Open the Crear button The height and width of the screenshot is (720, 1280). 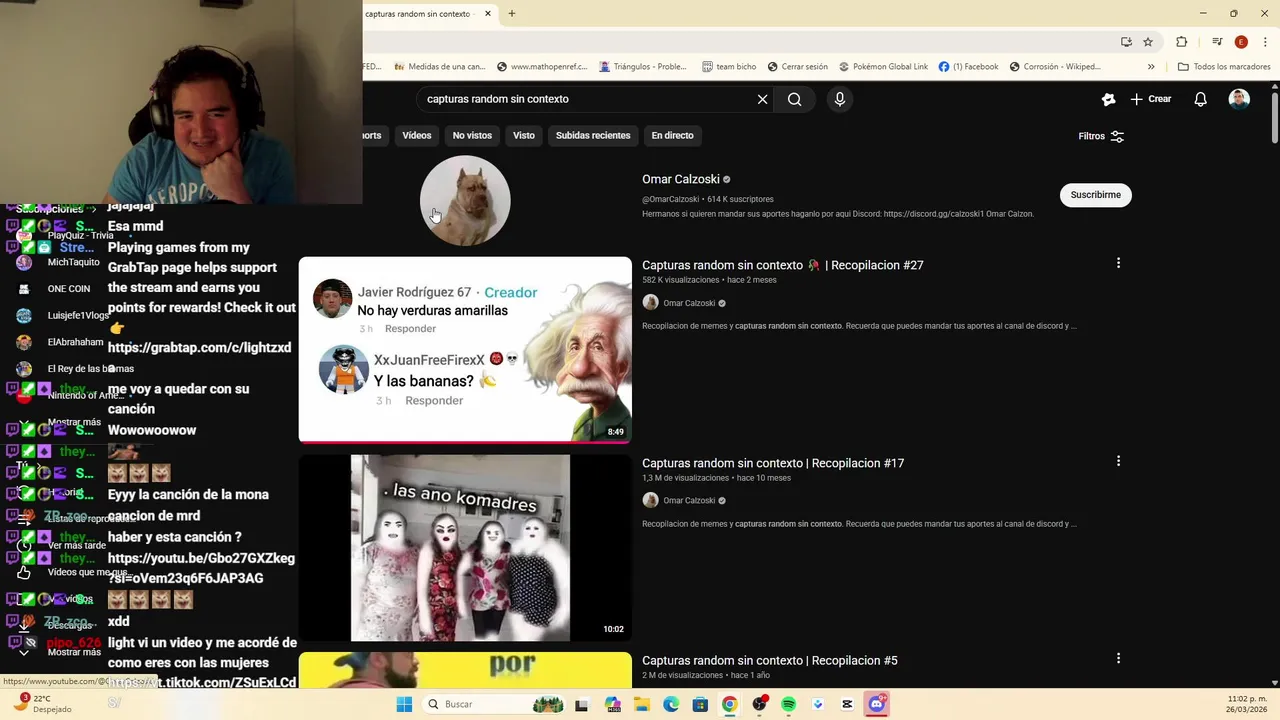[1151, 99]
